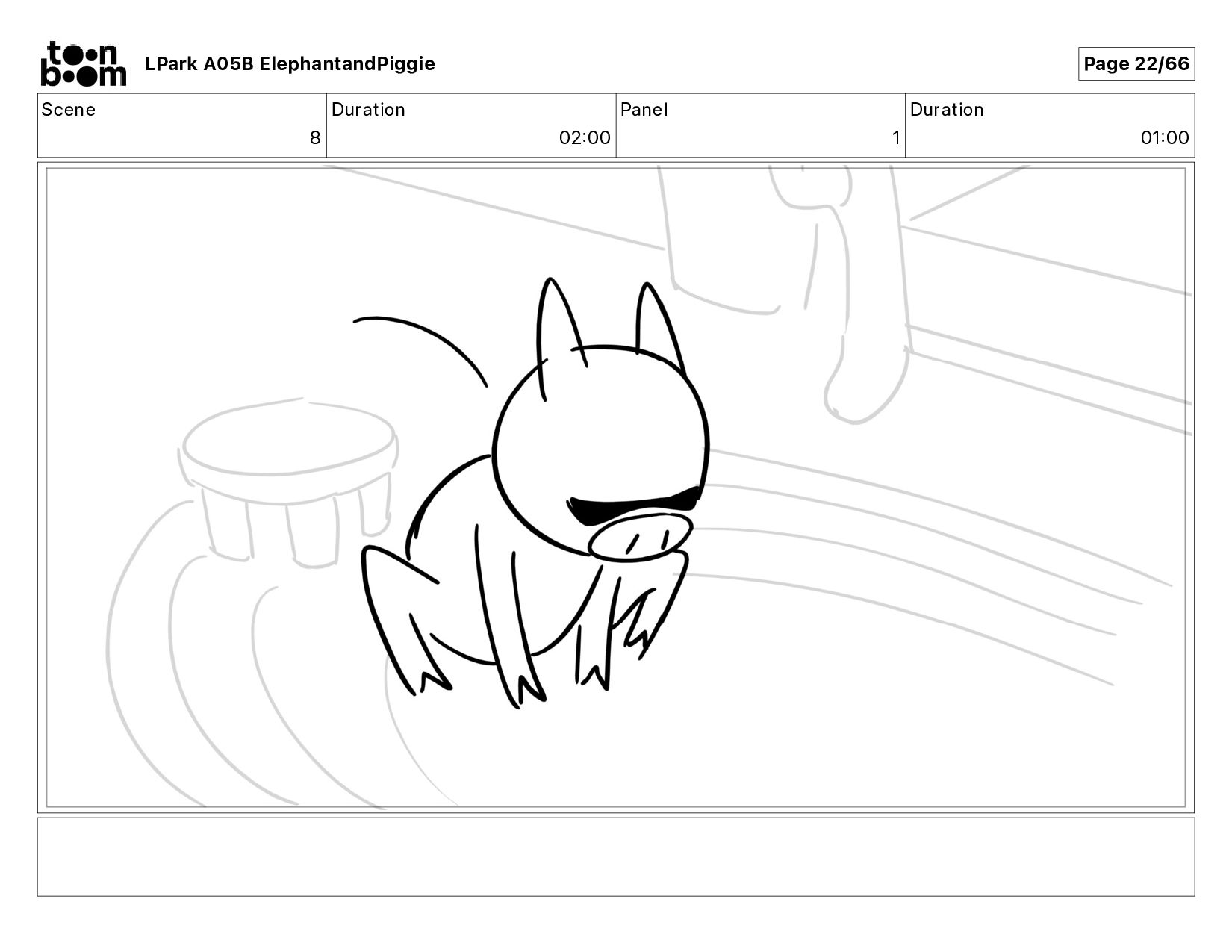Select the scene number '8'
This screenshot has width=1232, height=952.
[315, 138]
